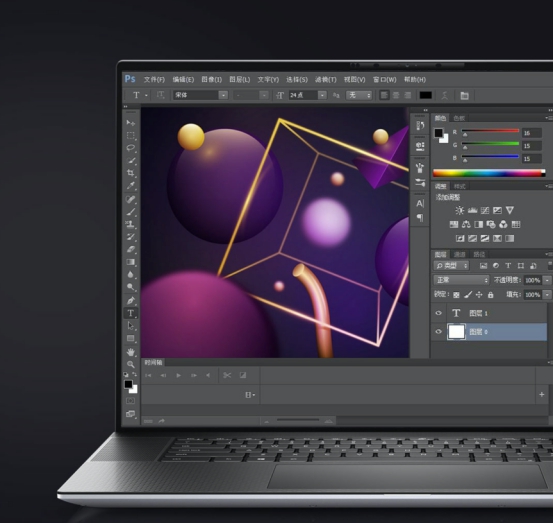
Task: Select the Zoom tool in toolbar
Action: pos(131,364)
